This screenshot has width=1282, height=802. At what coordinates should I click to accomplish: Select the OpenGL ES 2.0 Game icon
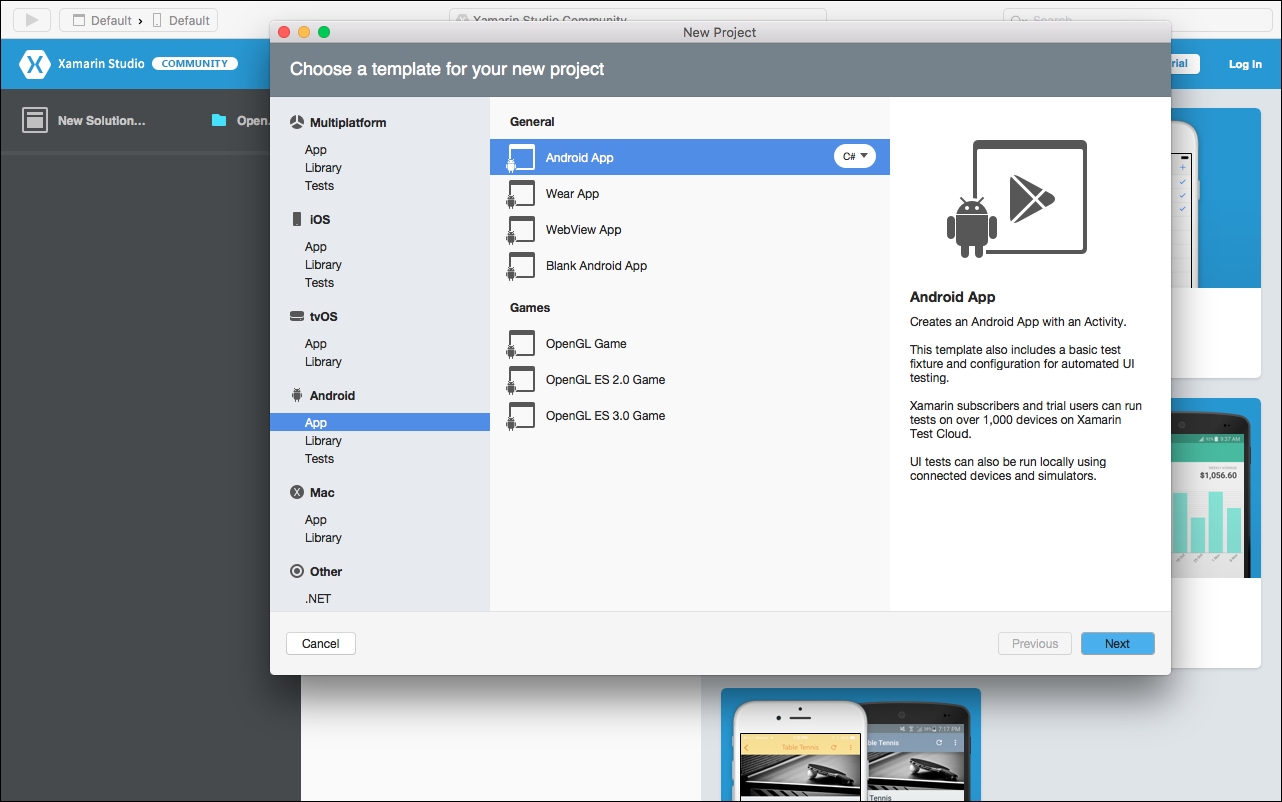[521, 380]
